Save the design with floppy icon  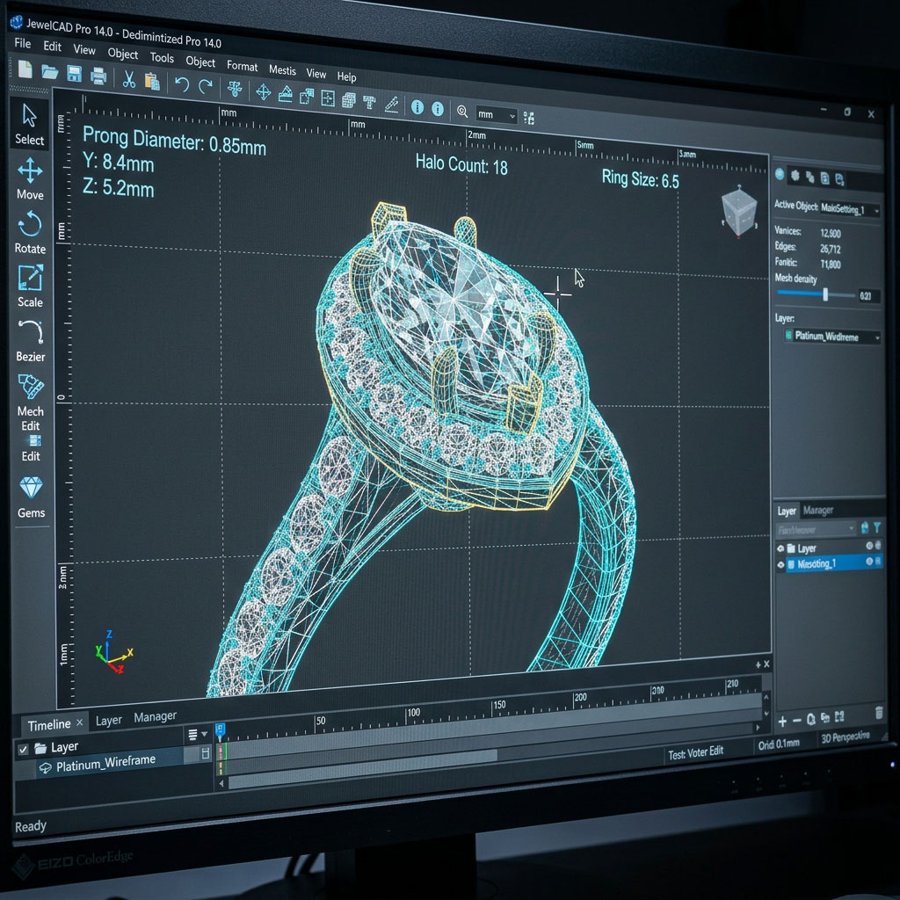click(74, 74)
